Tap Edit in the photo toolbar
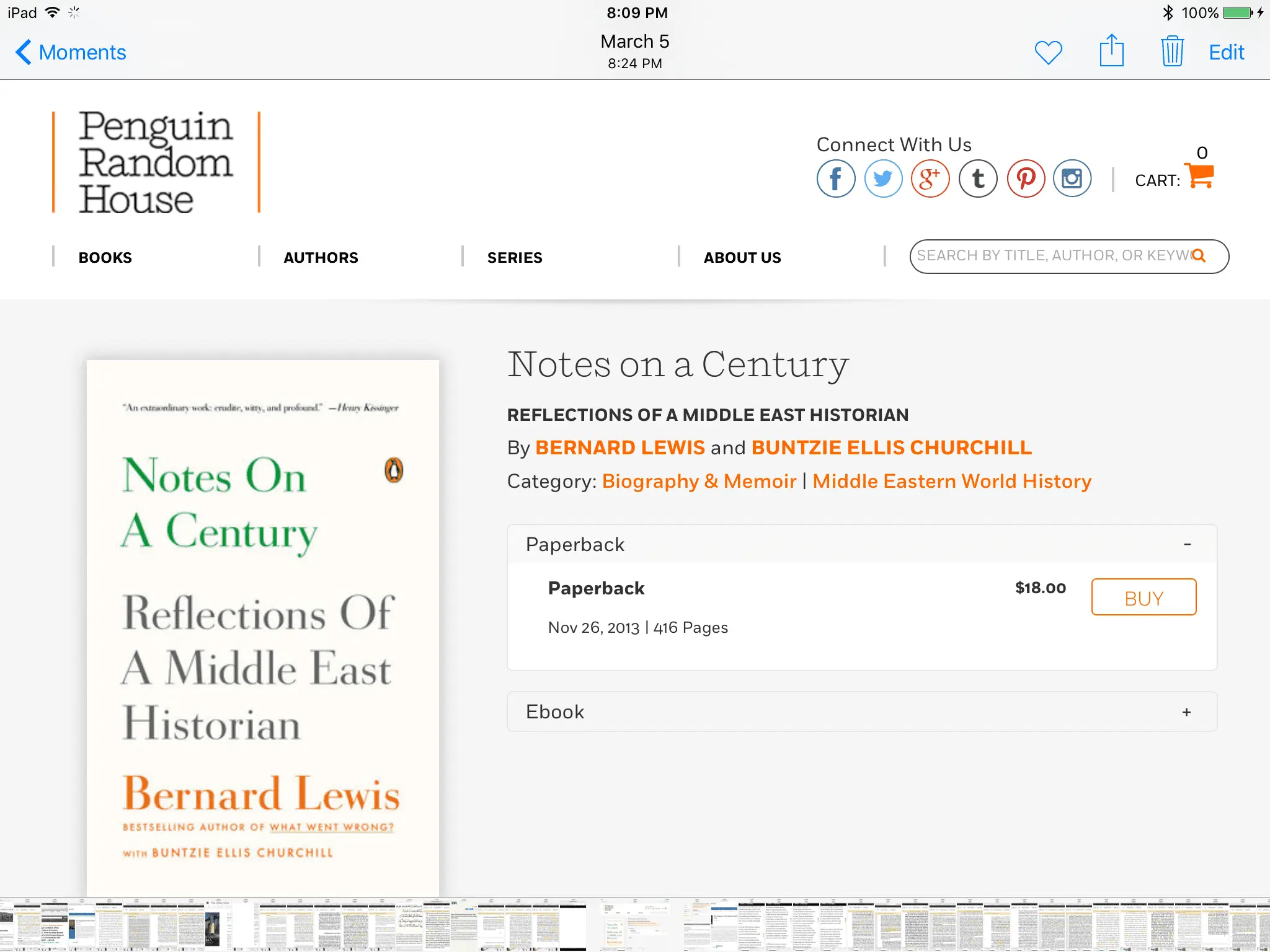 tap(1226, 53)
